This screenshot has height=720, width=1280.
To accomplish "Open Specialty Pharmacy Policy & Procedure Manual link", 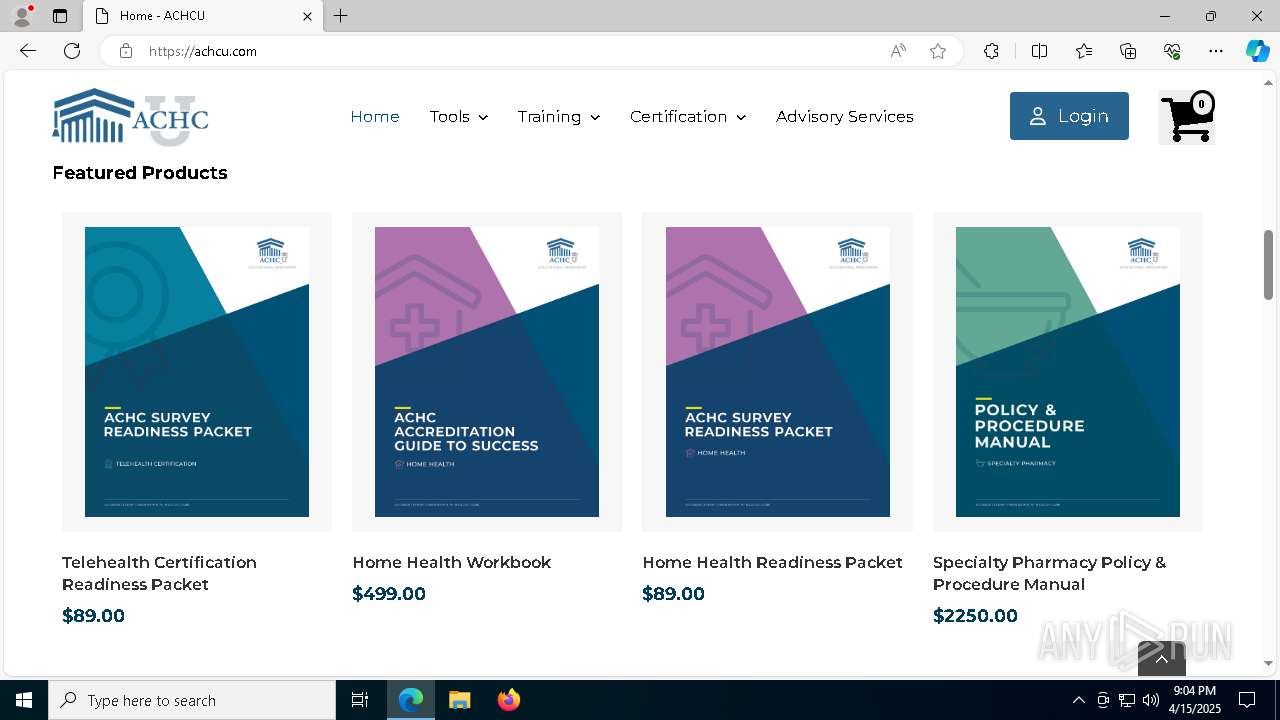I will tap(1050, 573).
